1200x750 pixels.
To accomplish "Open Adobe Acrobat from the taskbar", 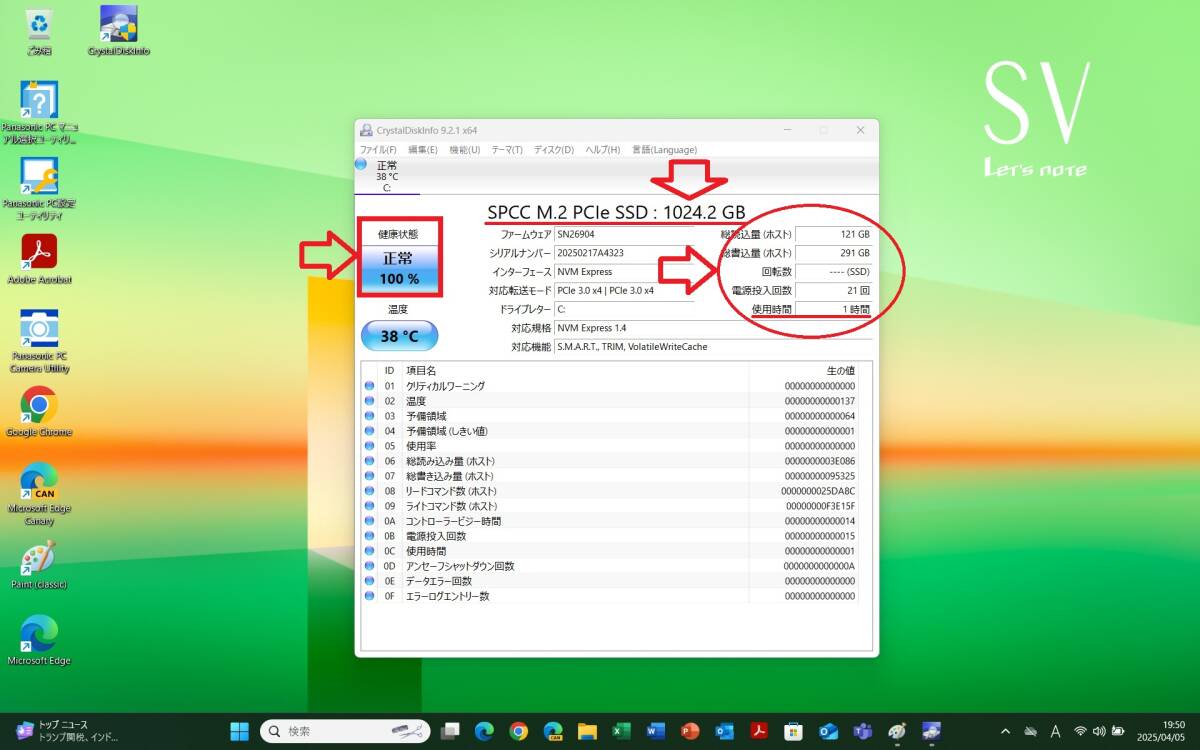I will click(759, 731).
